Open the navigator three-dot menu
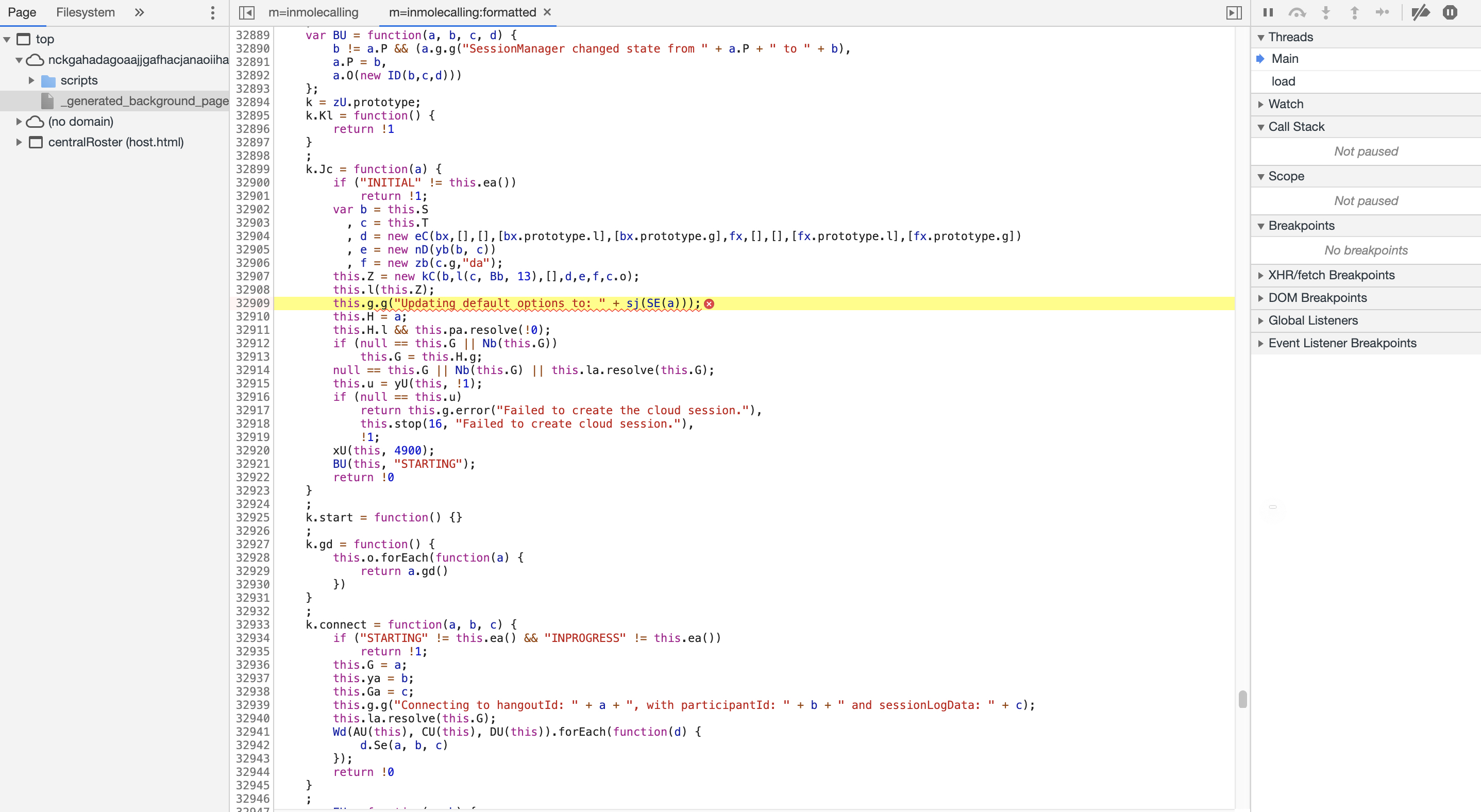Image resolution: width=1481 pixels, height=812 pixels. [x=212, y=12]
